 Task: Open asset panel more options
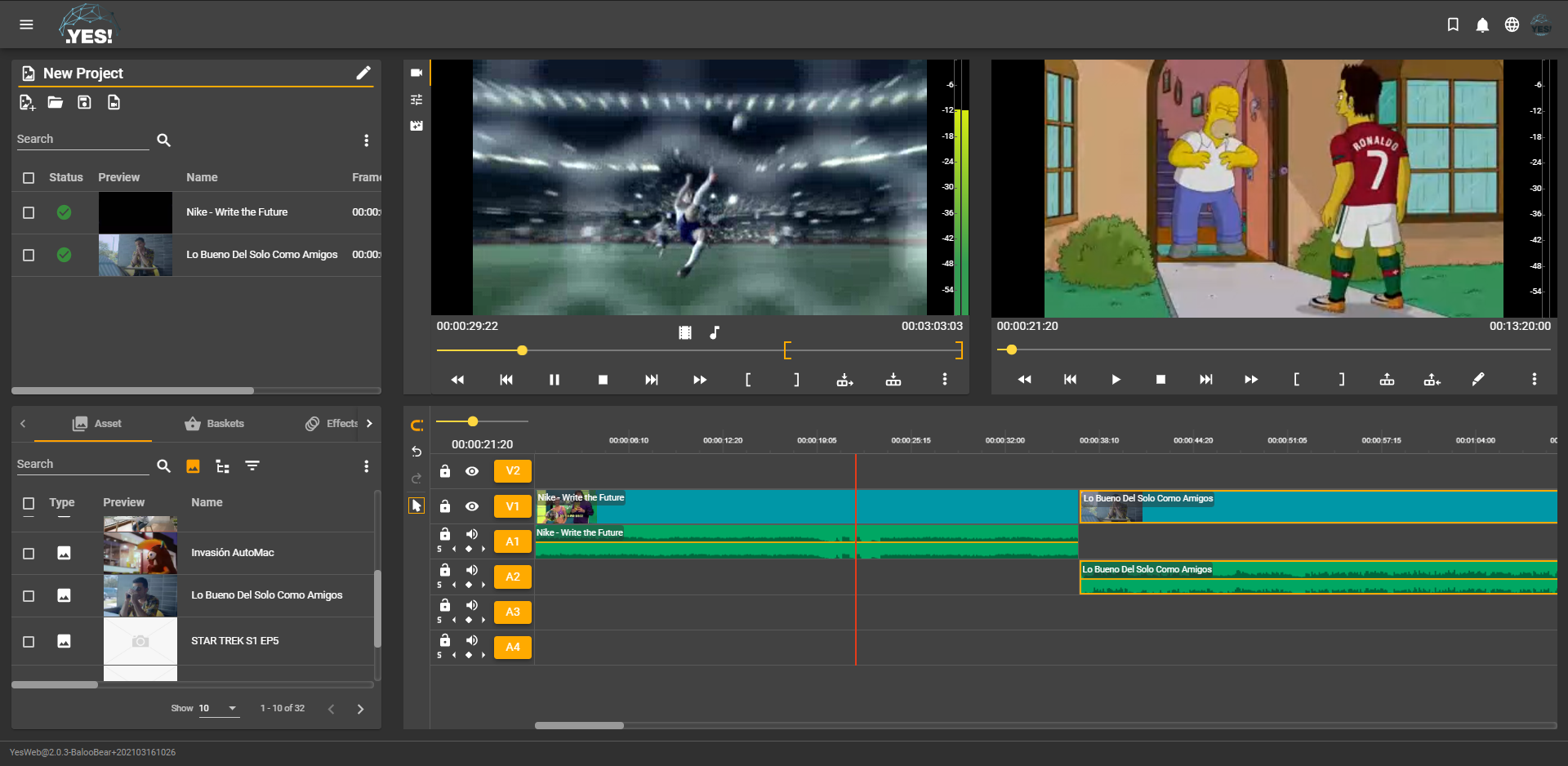tap(366, 466)
